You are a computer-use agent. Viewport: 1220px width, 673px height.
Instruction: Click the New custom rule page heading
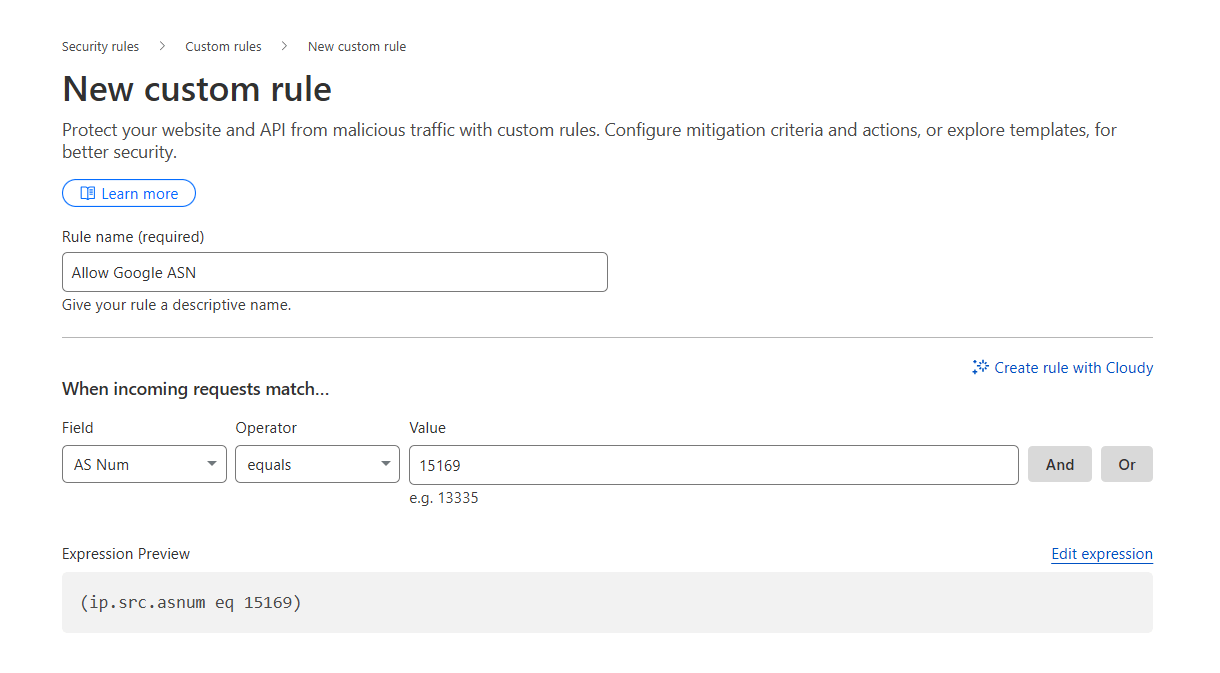(x=197, y=89)
